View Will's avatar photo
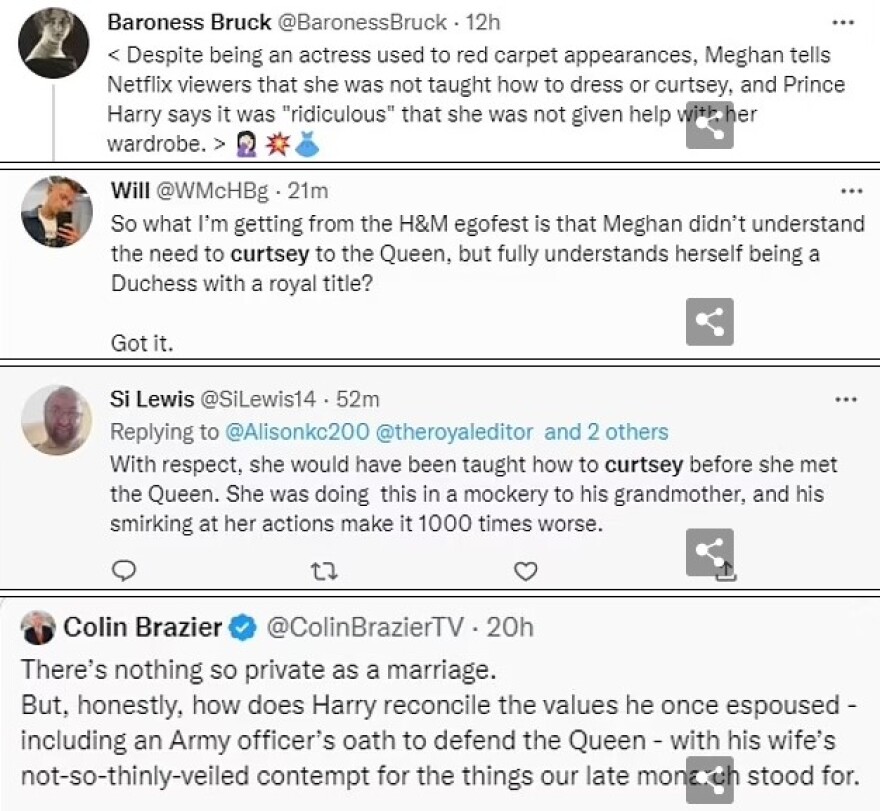Viewport: 880px width, 811px height. click(x=57, y=212)
